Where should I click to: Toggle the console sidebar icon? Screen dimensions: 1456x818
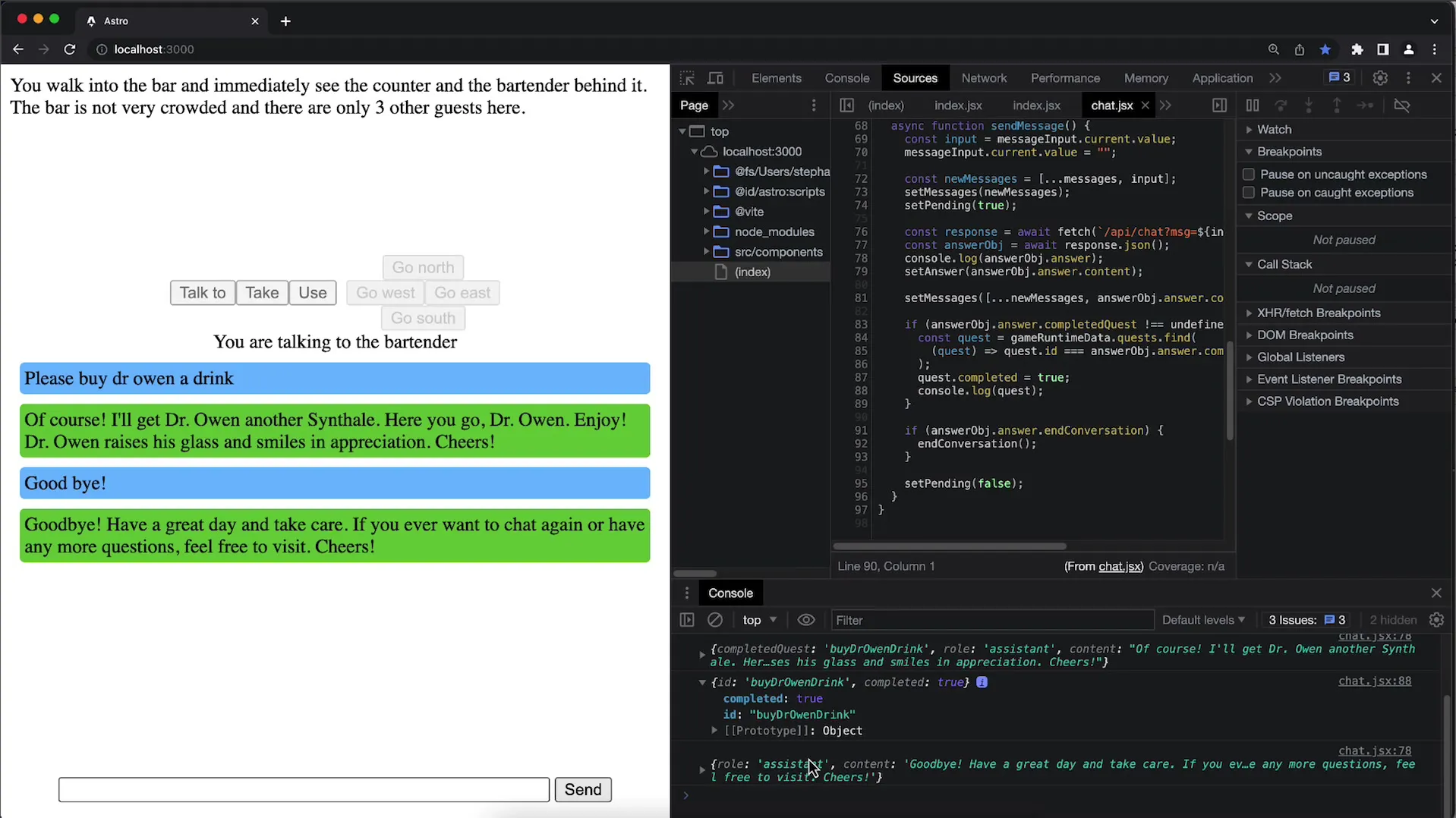tap(687, 620)
